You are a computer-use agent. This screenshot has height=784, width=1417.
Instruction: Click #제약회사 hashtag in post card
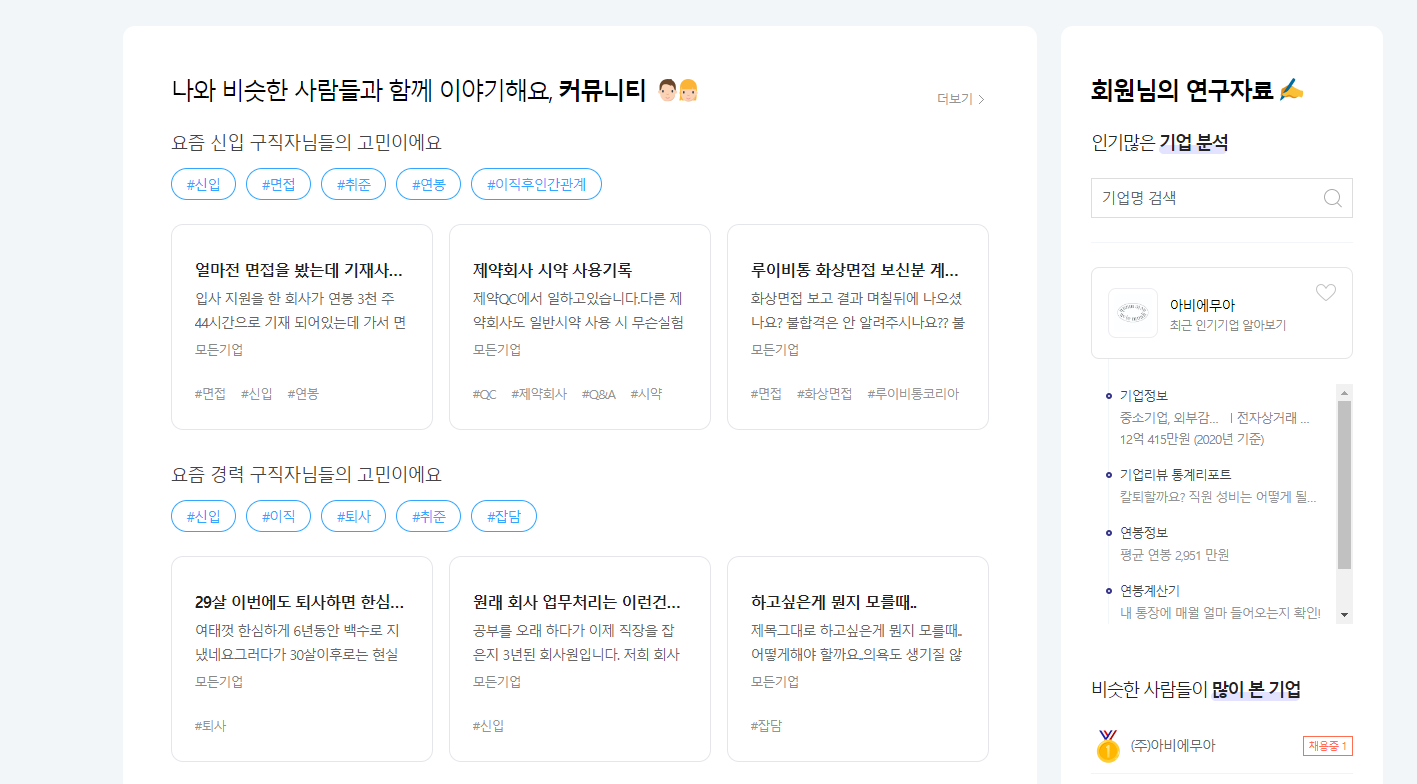point(539,394)
